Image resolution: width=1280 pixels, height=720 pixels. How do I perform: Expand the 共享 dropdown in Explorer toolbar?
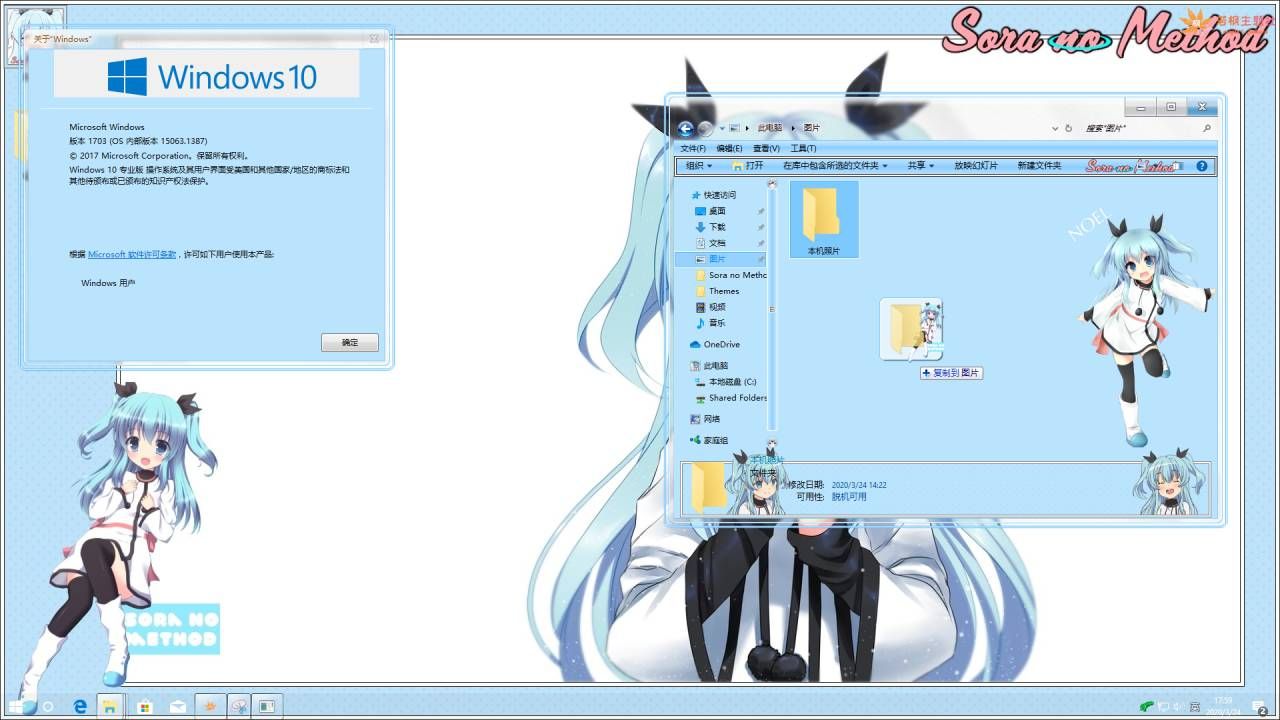click(920, 166)
